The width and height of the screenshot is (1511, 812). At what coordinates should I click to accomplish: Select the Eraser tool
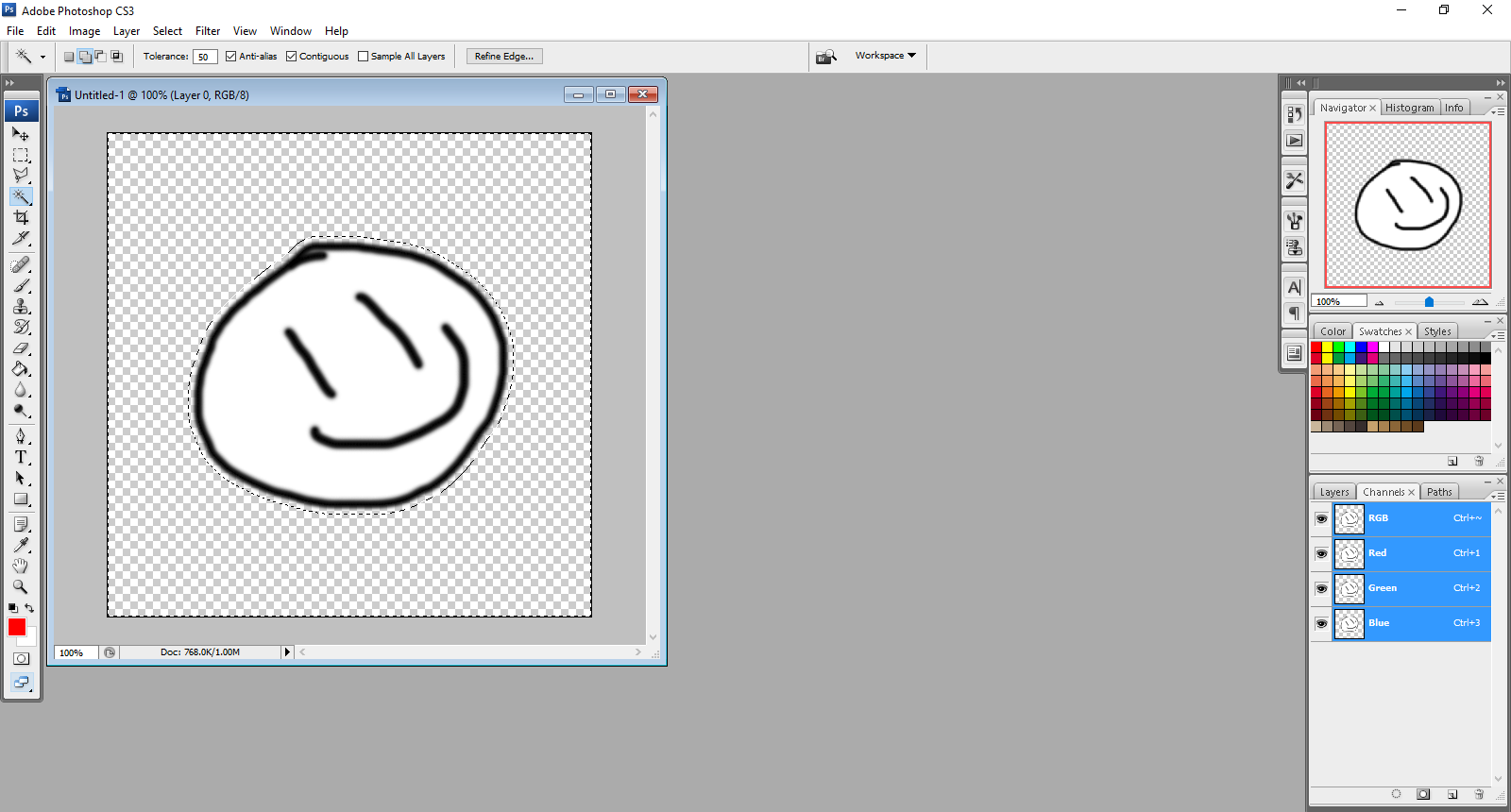[21, 348]
